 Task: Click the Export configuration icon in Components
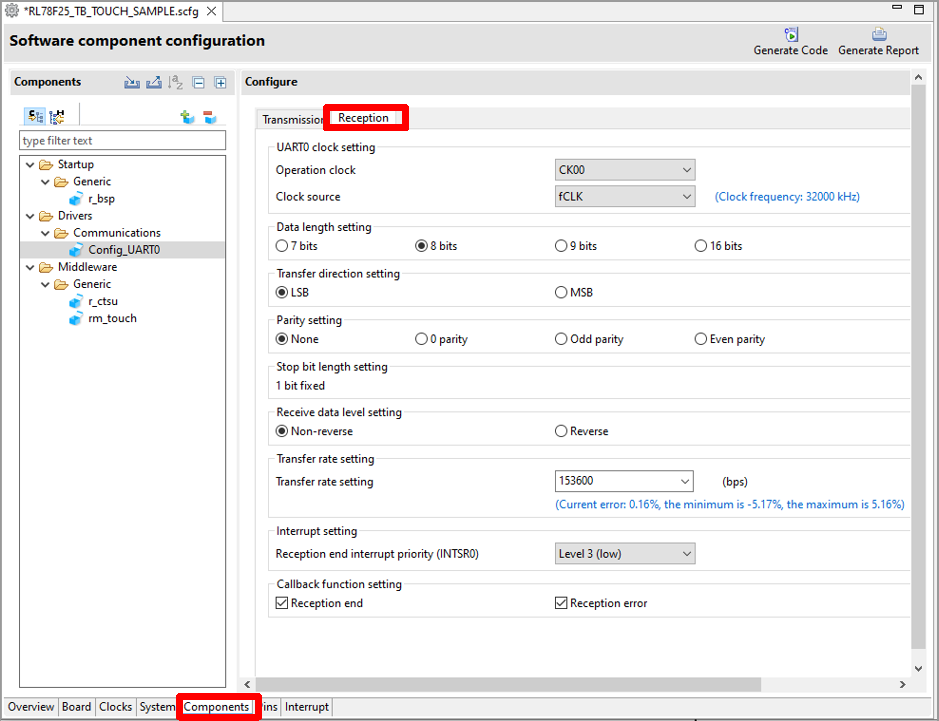(x=154, y=83)
